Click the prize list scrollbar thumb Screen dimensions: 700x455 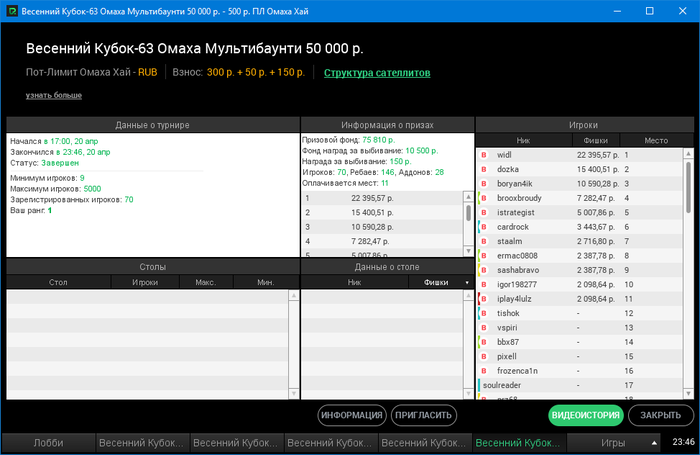[468, 213]
